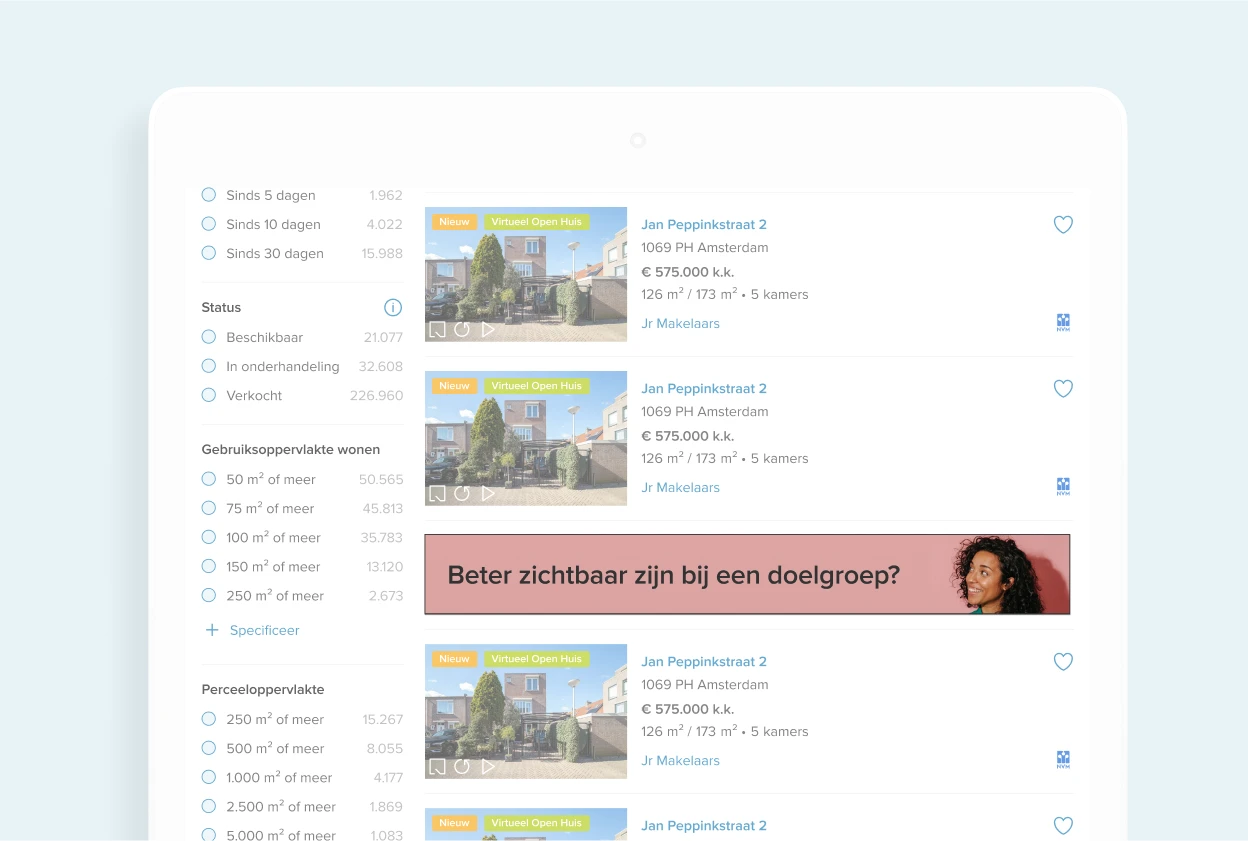Select '1.000 m² of meer' plot size option
The width and height of the screenshot is (1248, 841).
(209, 777)
